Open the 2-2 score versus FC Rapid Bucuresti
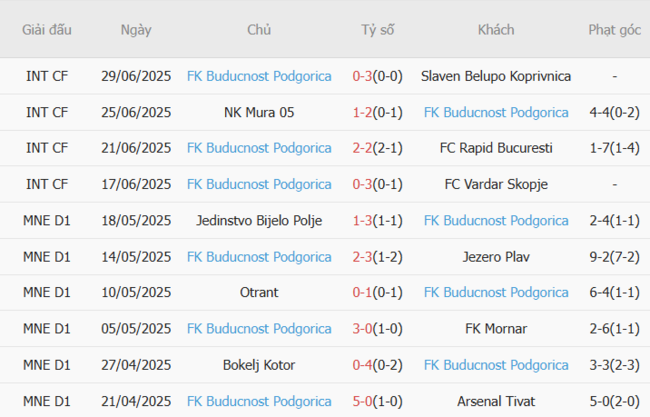The height and width of the screenshot is (417, 650). (x=377, y=148)
